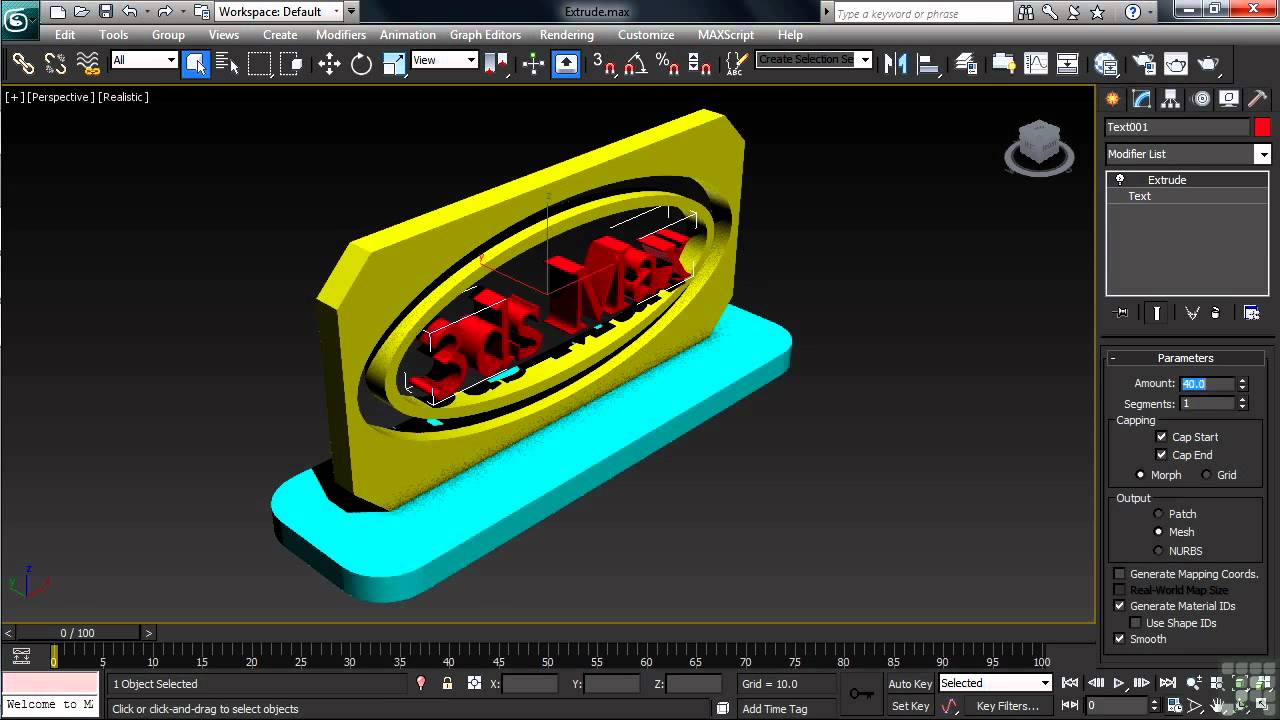
Task: Switch to the Display command panel
Action: click(x=1229, y=99)
